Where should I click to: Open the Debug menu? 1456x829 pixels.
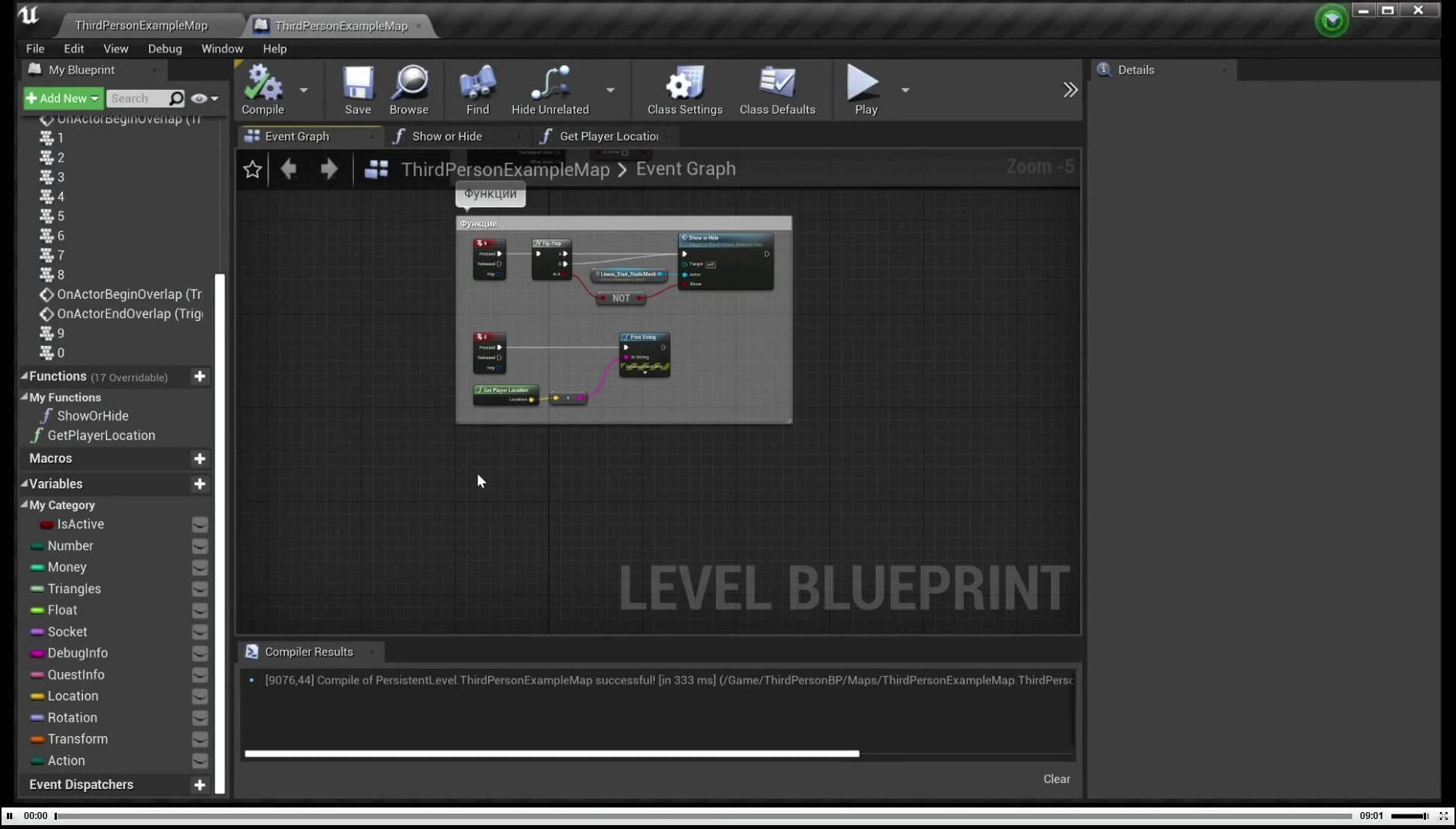point(165,48)
